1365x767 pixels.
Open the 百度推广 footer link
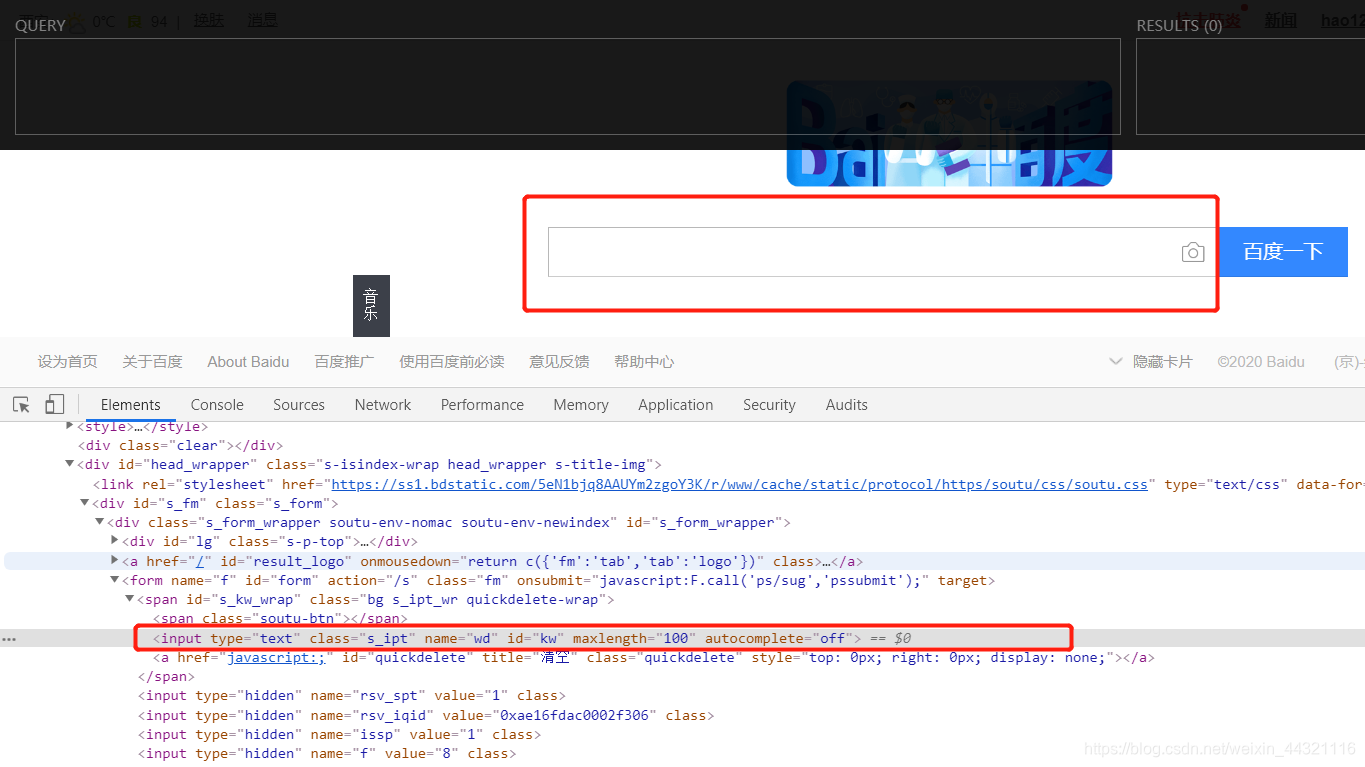344,362
